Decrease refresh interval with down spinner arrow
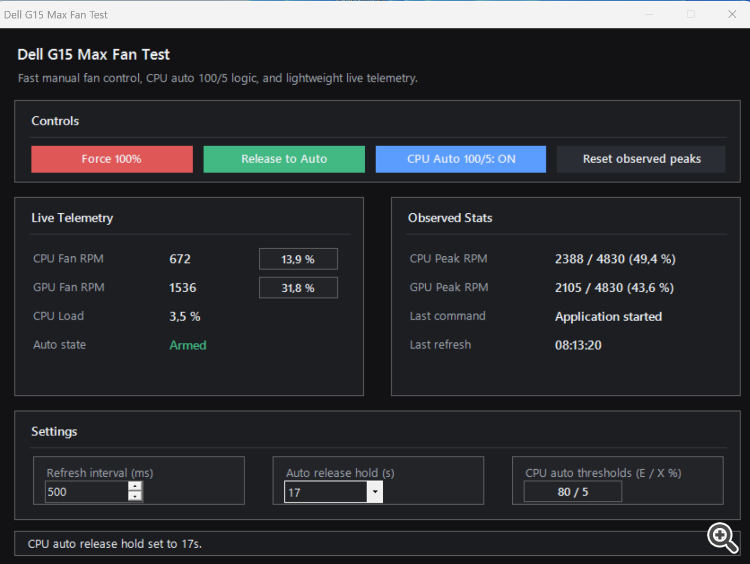Viewport: 750px width, 564px height. [x=135, y=496]
